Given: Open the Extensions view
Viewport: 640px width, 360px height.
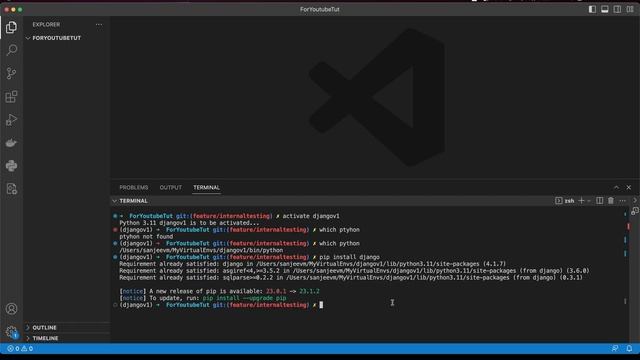Looking at the screenshot, I should (11, 97).
